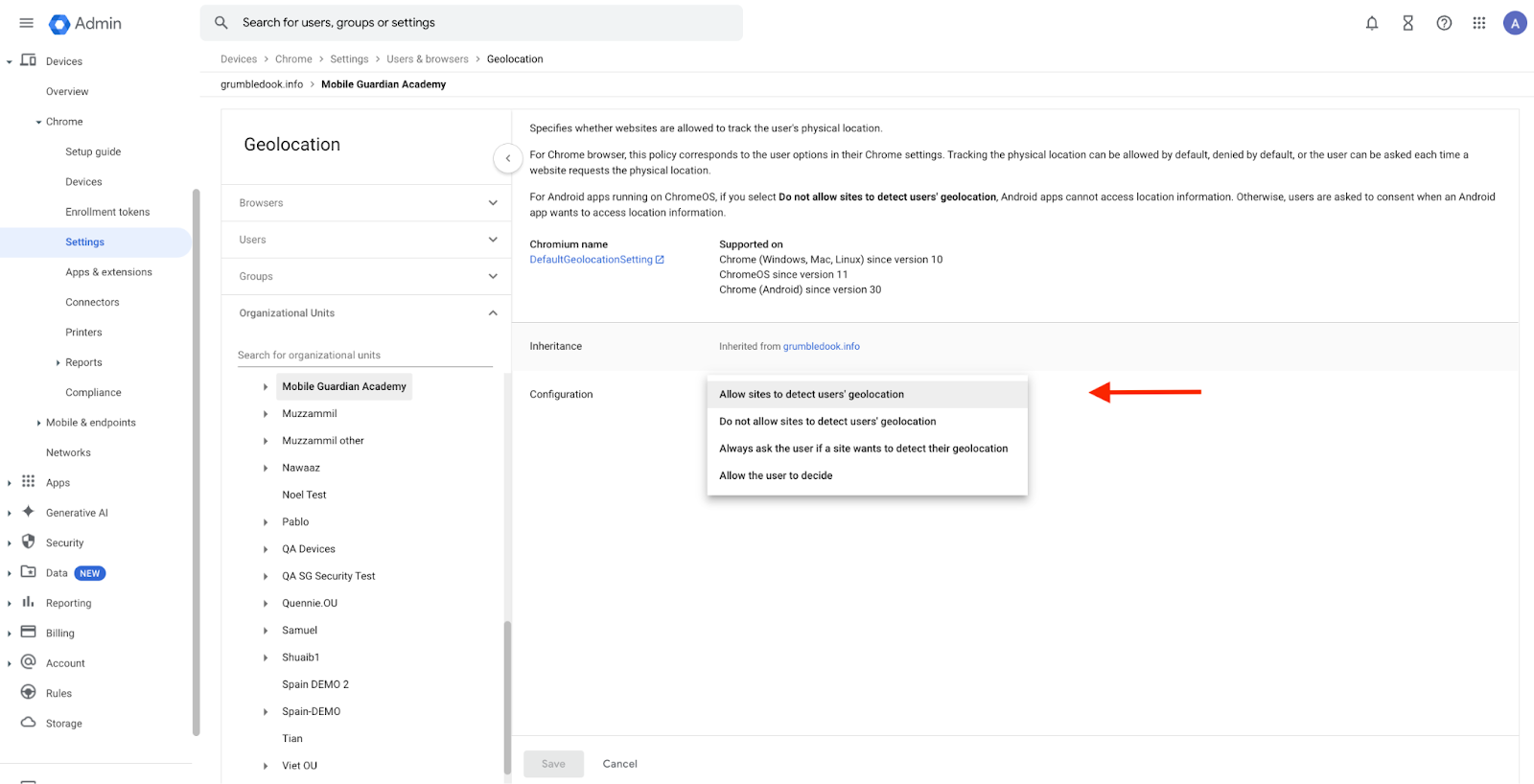The width and height of the screenshot is (1534, 784).
Task: Click the Billing card icon
Action: (29, 633)
